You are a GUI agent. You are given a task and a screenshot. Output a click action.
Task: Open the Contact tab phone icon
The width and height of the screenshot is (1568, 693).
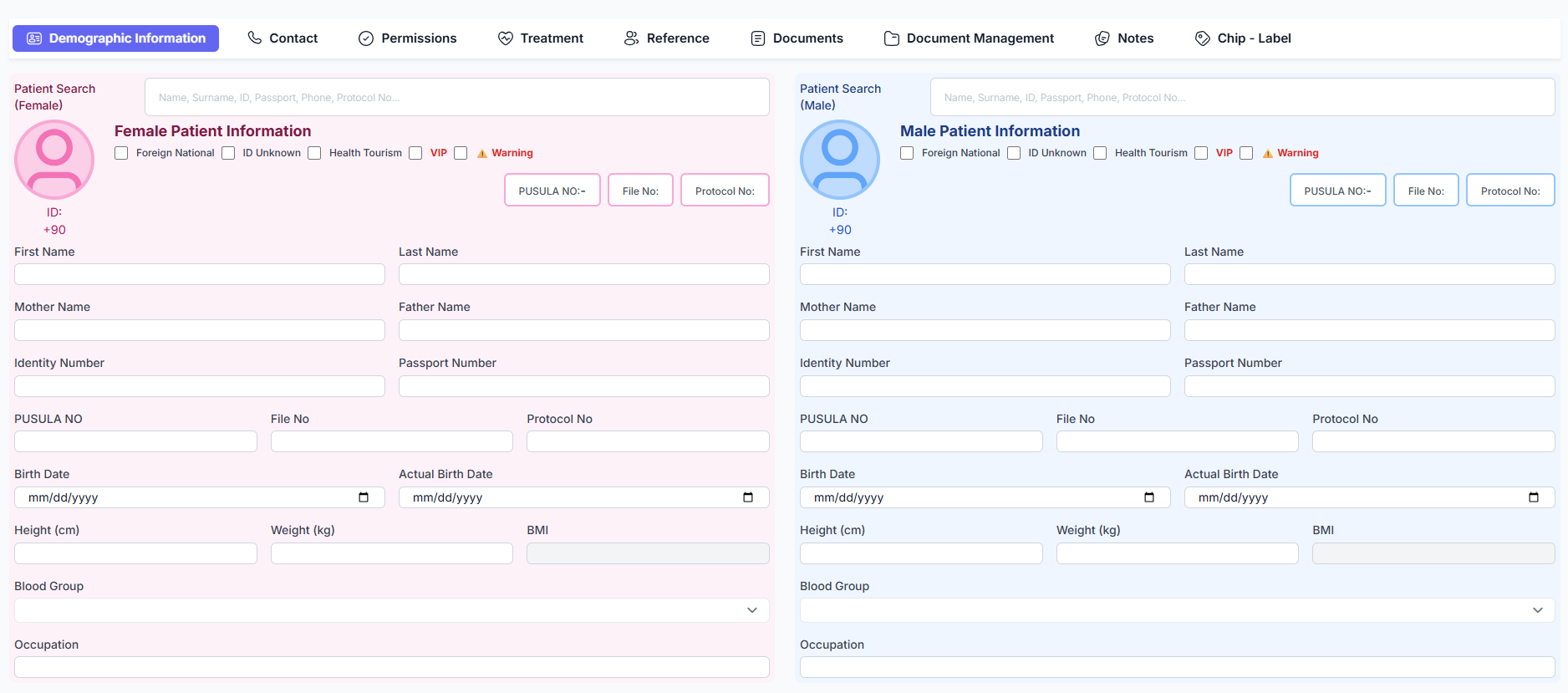[255, 38]
